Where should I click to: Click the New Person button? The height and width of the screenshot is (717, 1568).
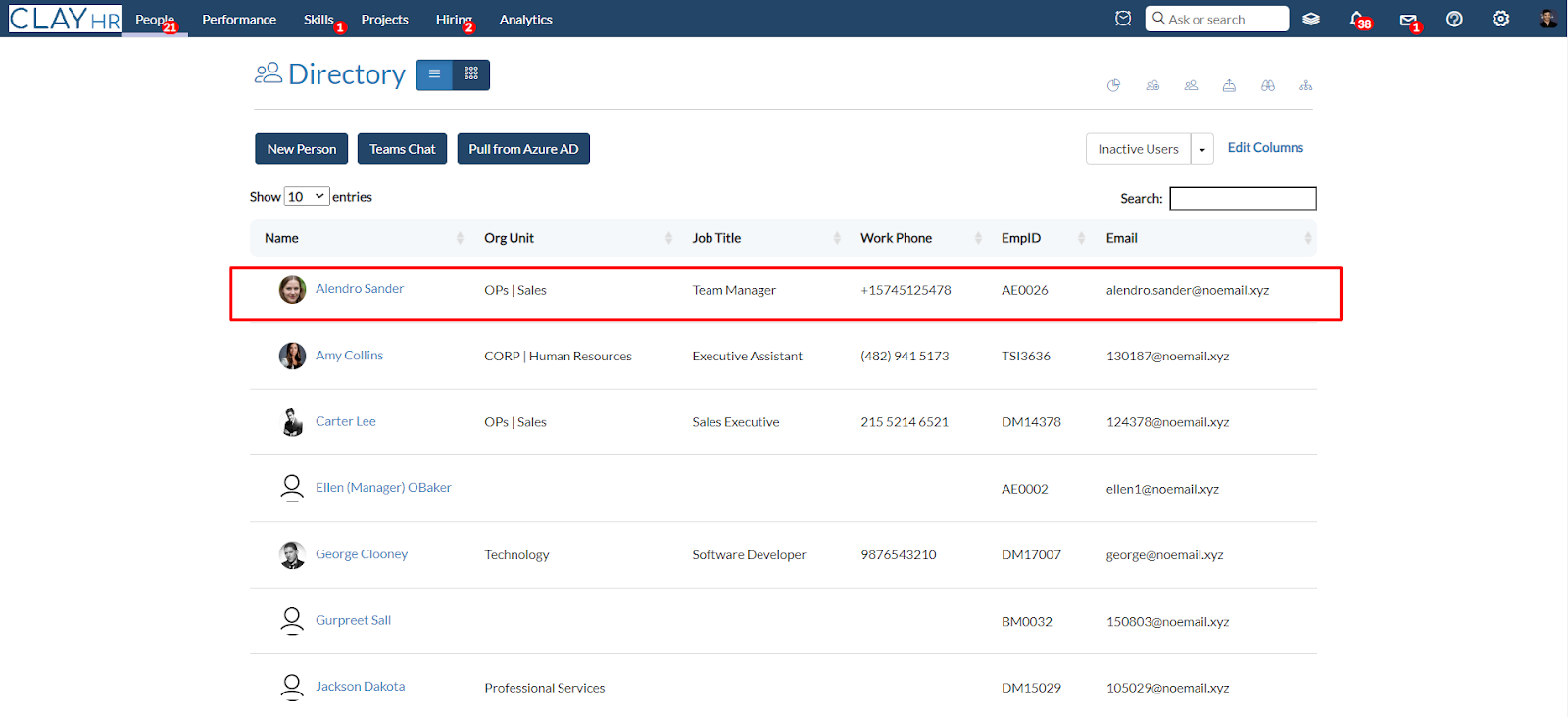[302, 149]
